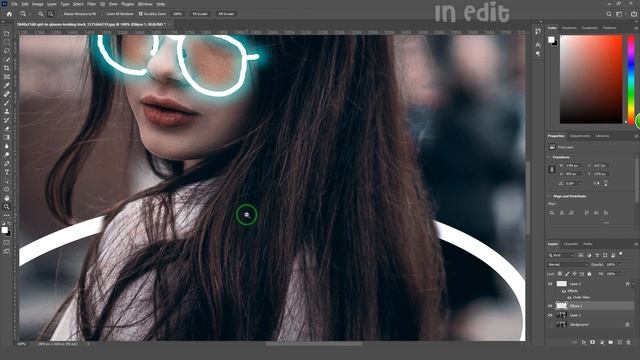Click the Lock all icon in Layers panel
Screen dimensions: 640x360
tap(589, 274)
